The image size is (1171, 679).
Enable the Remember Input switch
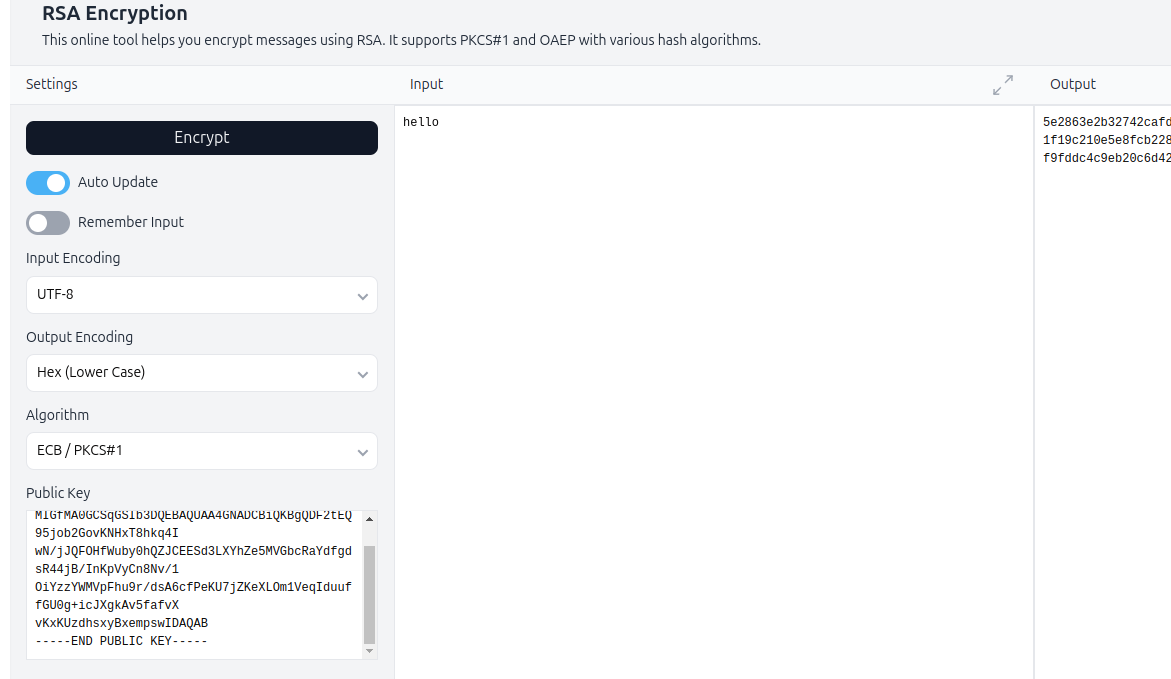48,223
